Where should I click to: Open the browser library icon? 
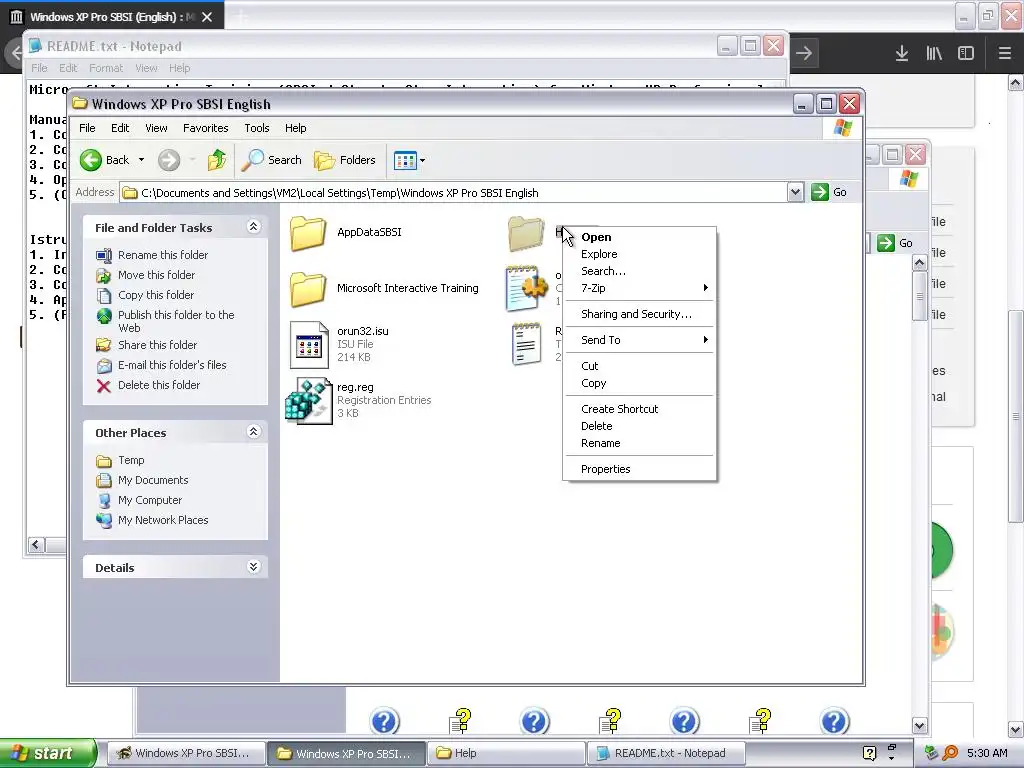pos(934,53)
